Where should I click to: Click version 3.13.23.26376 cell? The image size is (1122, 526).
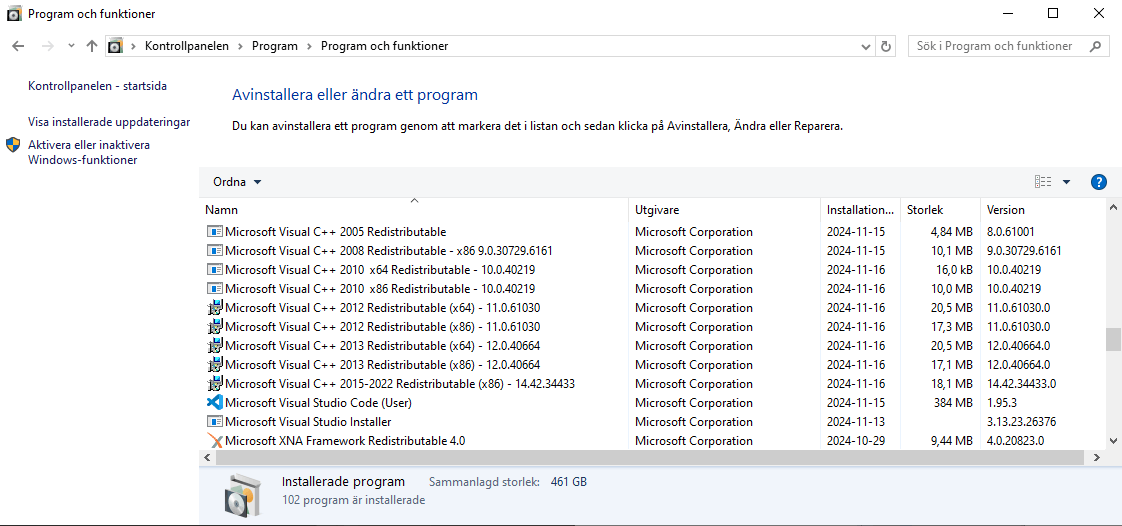pos(1021,422)
